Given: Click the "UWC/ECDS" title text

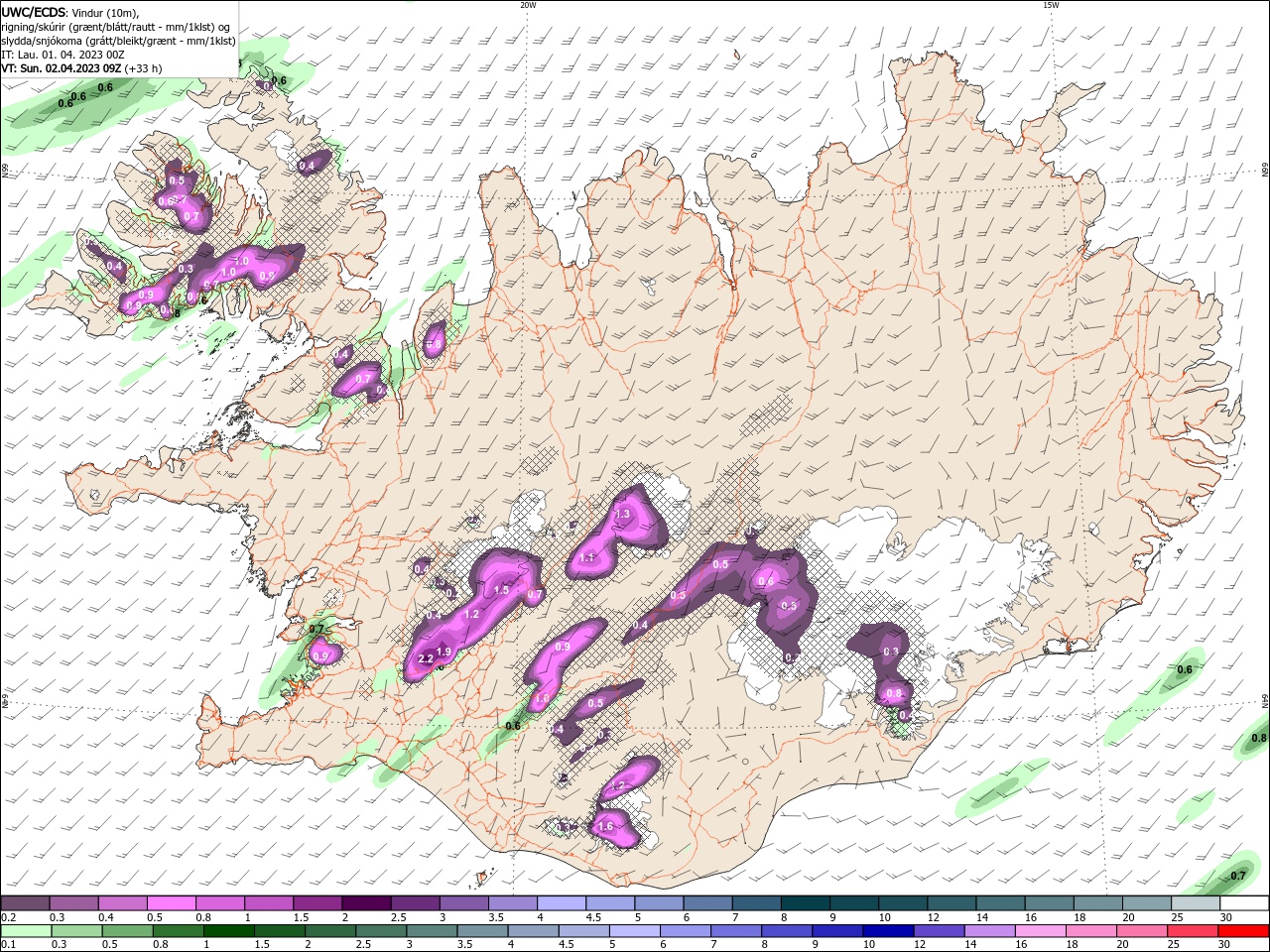Looking at the screenshot, I should pos(34,12).
